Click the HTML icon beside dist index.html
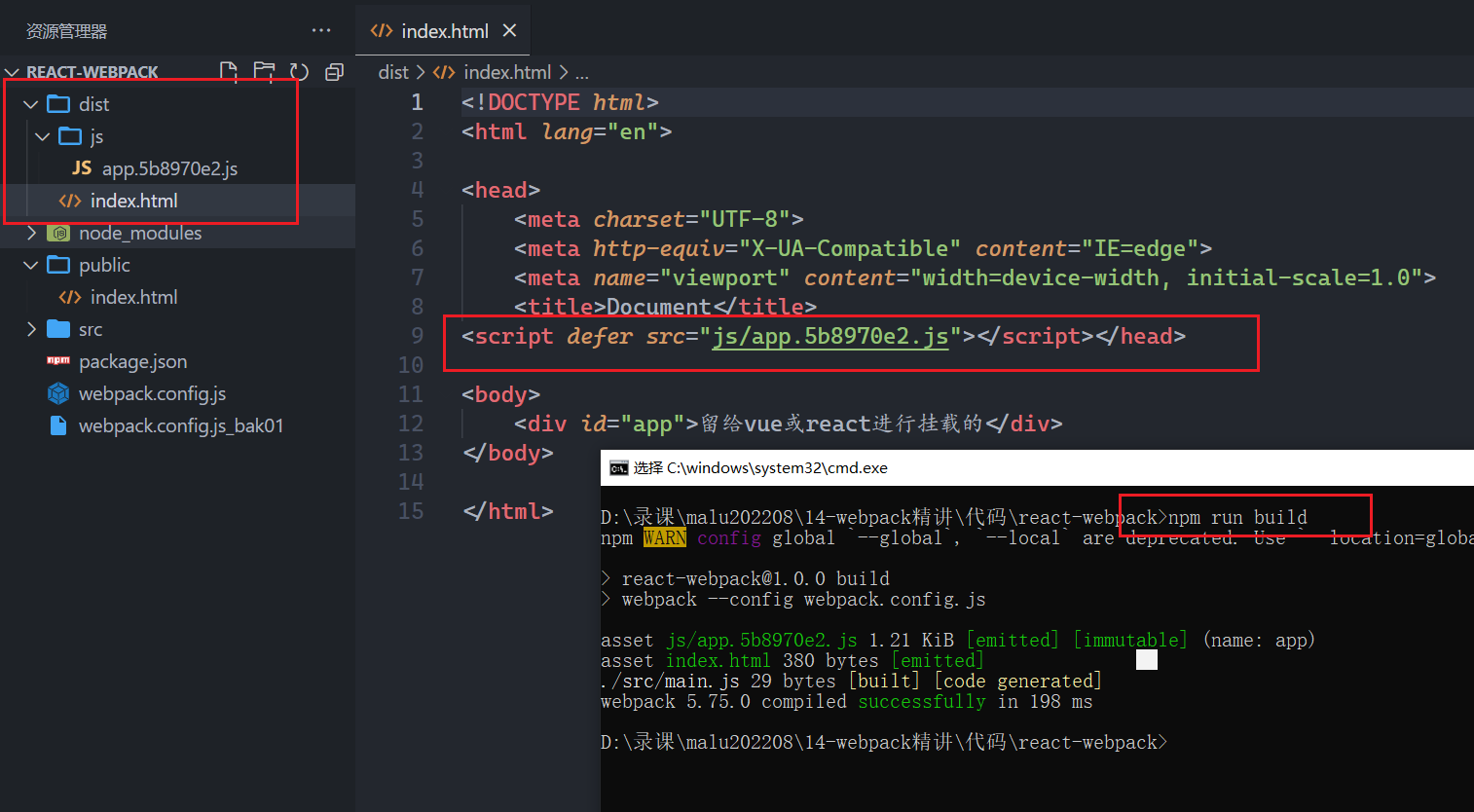The image size is (1474, 812). pyautogui.click(x=70, y=201)
